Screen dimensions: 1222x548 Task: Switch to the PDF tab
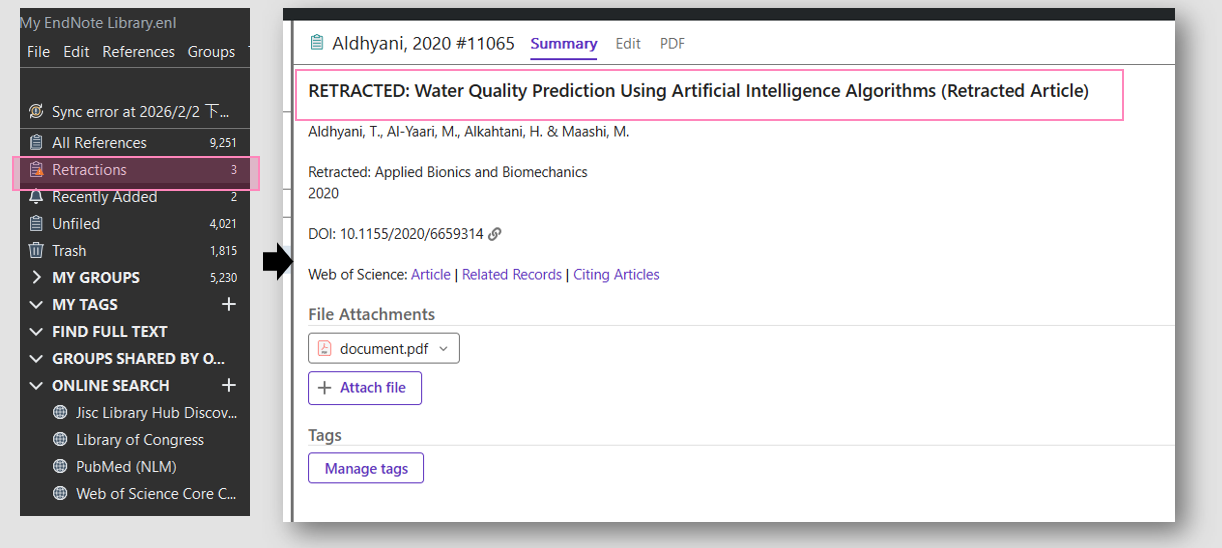672,43
